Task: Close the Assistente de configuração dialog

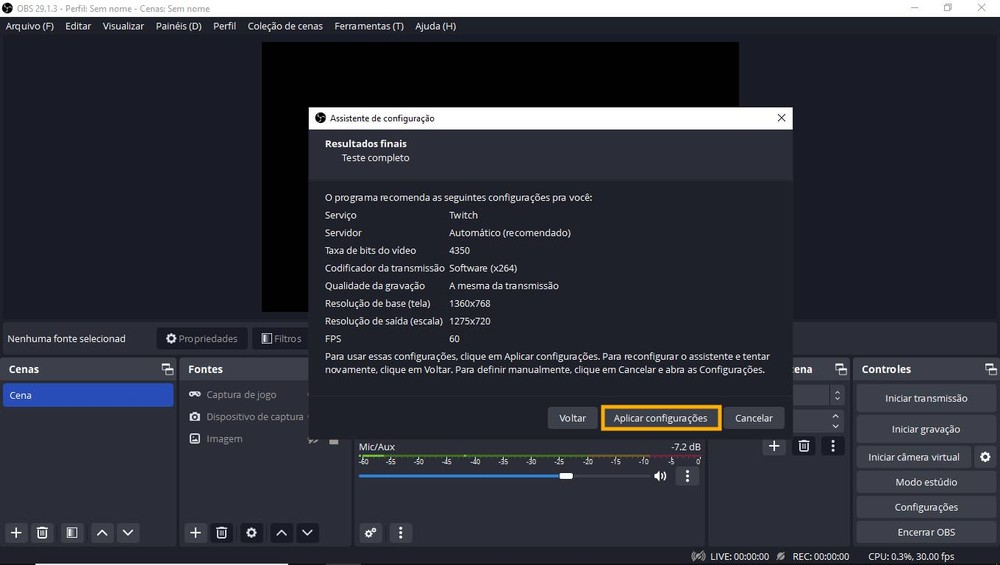Action: (x=781, y=118)
